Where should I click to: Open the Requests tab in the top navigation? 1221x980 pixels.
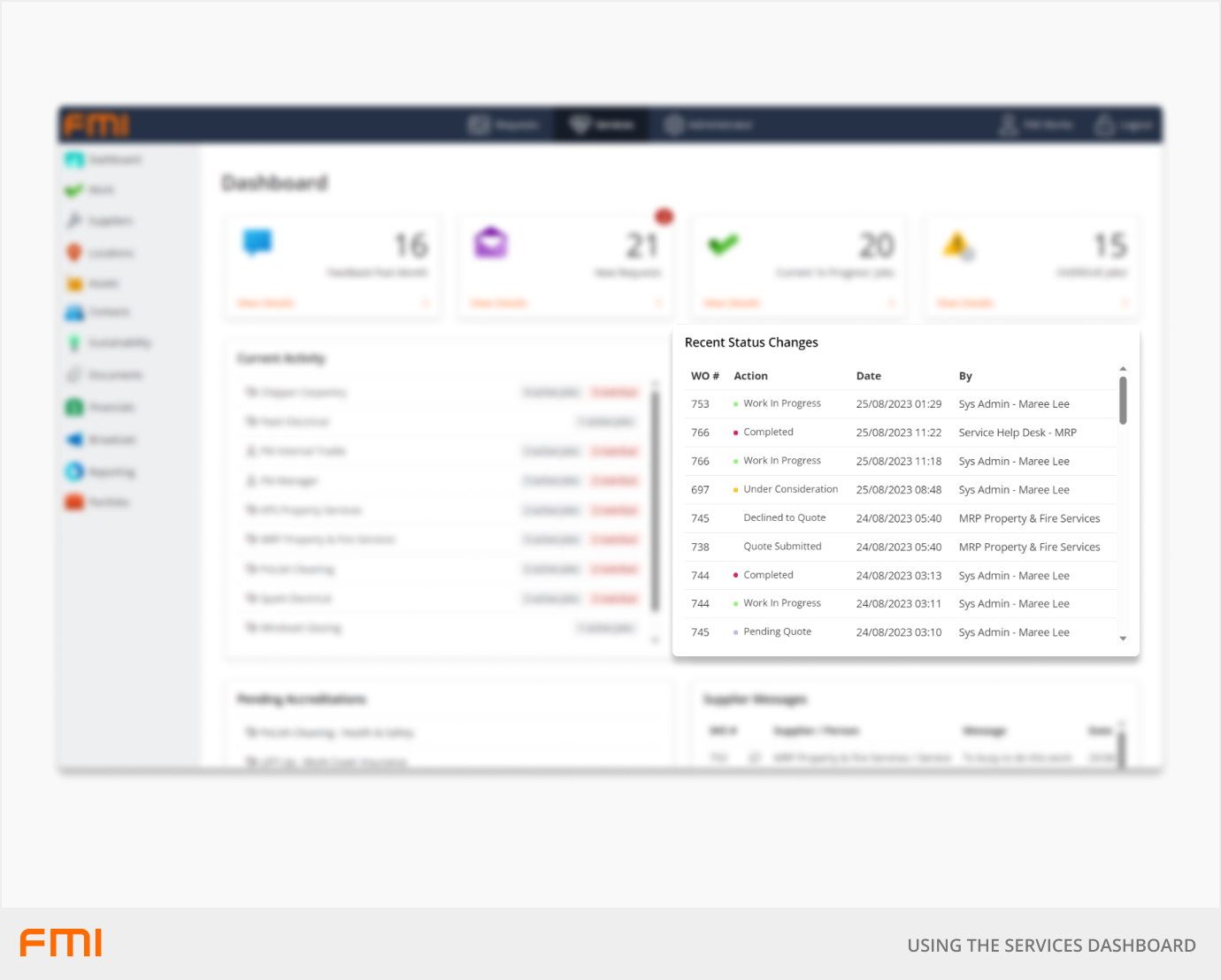coord(504,125)
